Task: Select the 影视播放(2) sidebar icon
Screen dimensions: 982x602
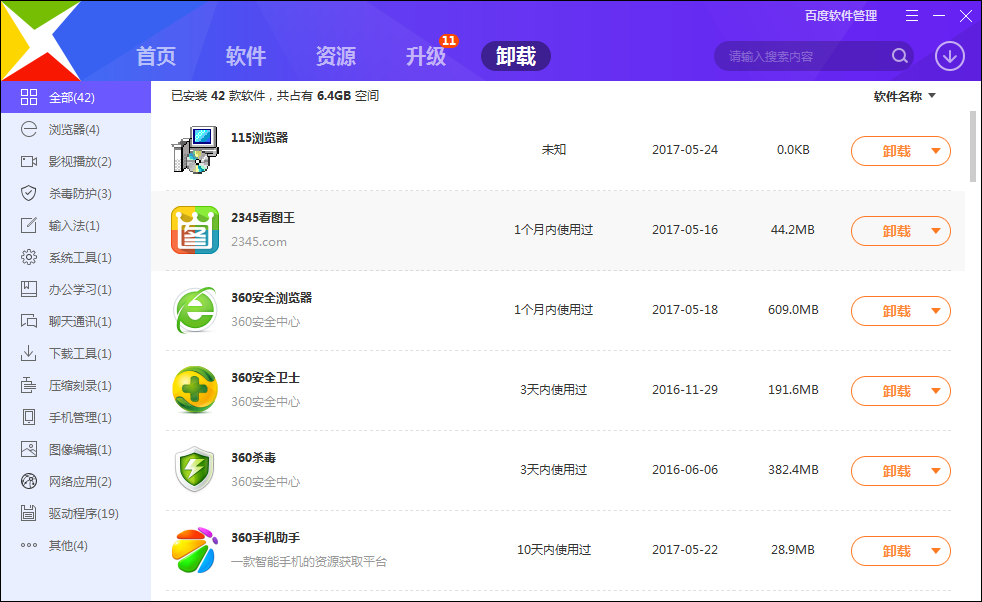Action: 28,161
